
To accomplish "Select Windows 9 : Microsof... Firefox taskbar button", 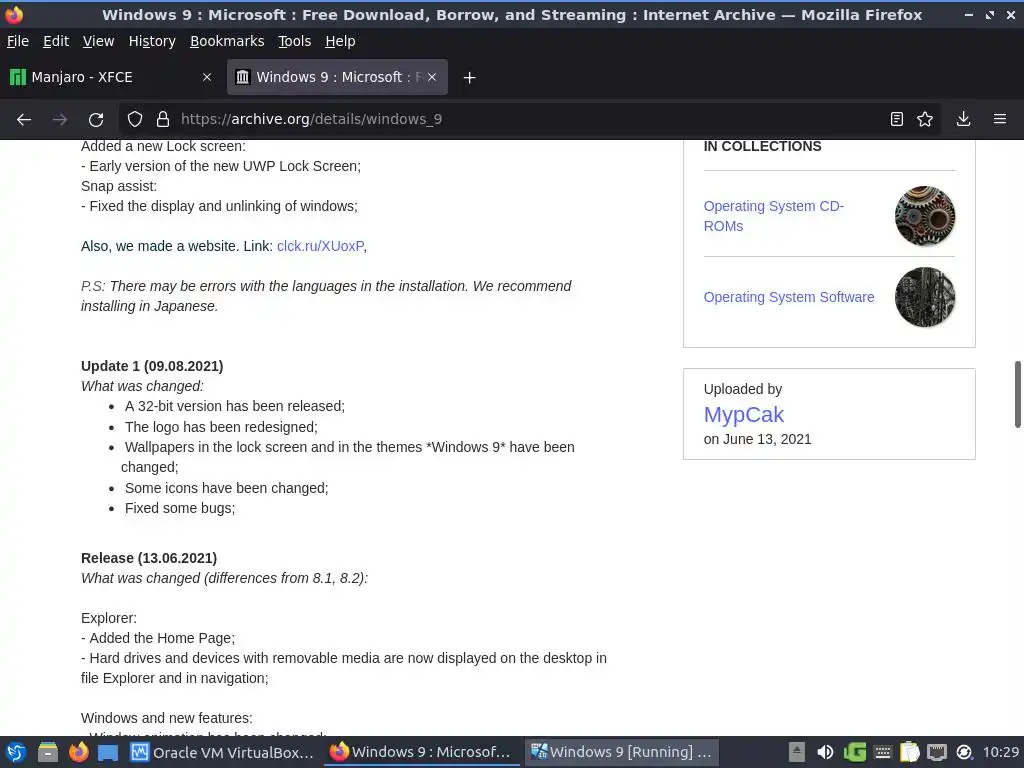I will 422,752.
